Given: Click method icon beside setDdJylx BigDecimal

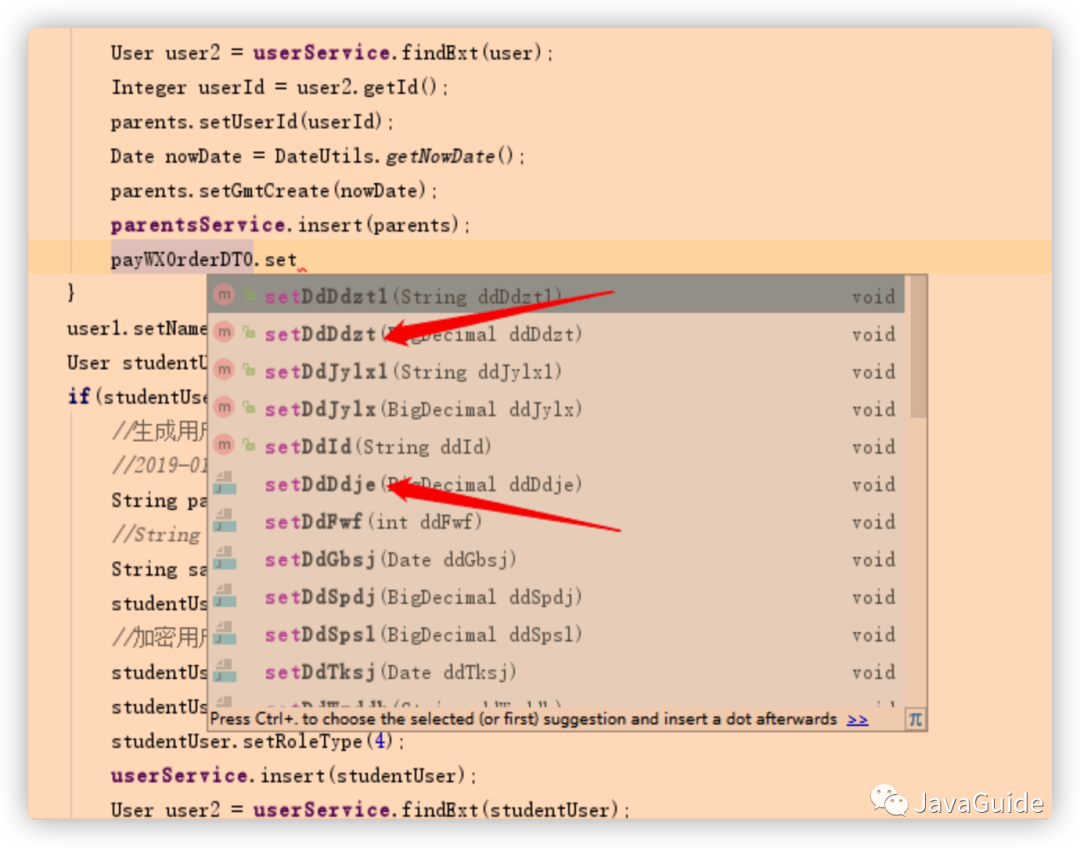Looking at the screenshot, I should [224, 409].
